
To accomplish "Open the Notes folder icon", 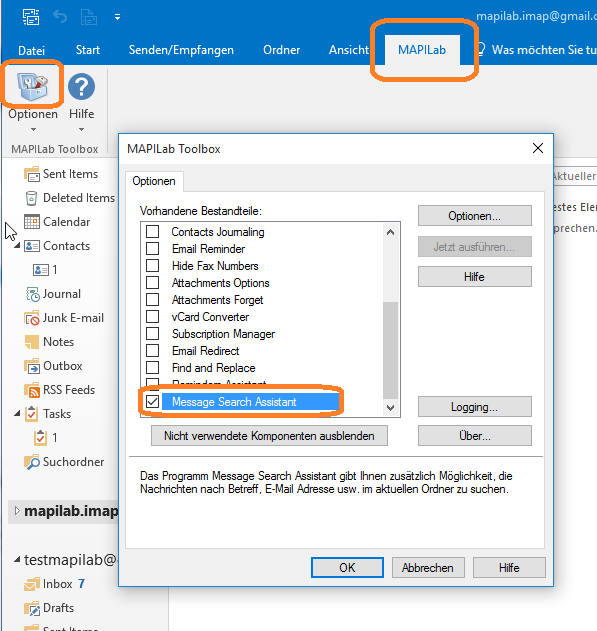I will 32,342.
